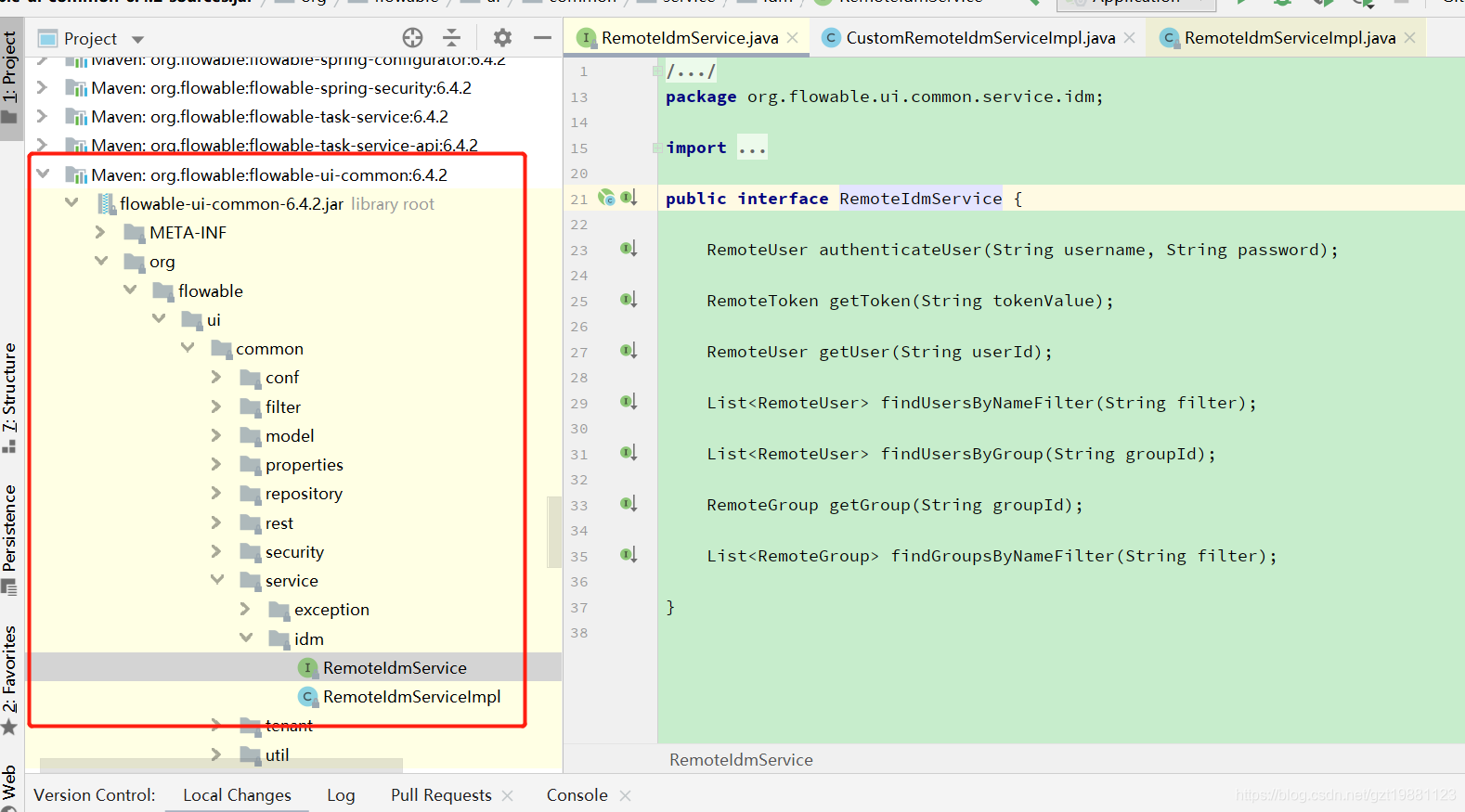Click implementation gutter icon for authenticateUser

629,249
